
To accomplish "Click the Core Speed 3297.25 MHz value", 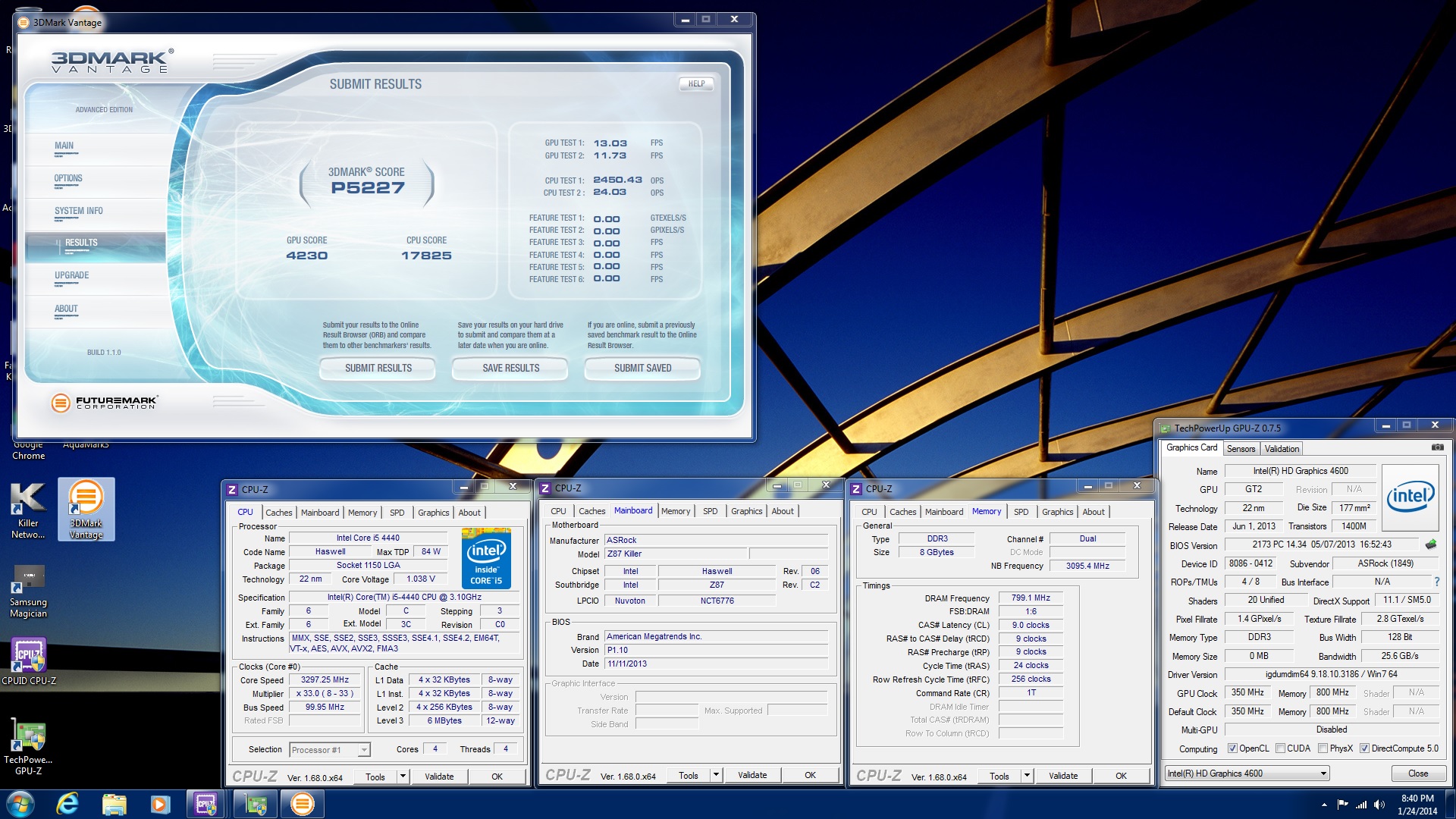I will 325,680.
